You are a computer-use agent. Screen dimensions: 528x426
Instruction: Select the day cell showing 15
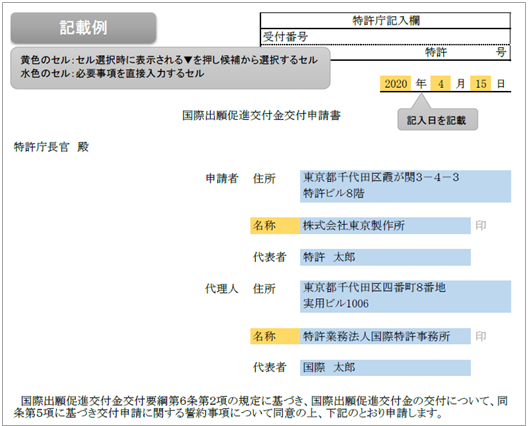coord(481,84)
